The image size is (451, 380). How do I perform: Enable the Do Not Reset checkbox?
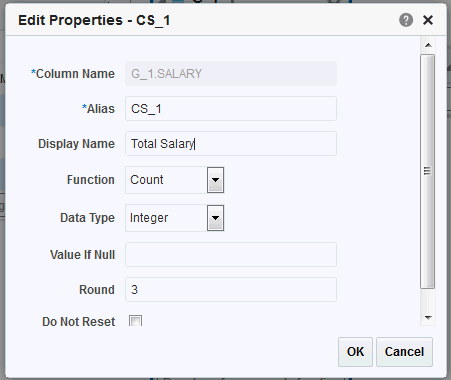click(x=135, y=321)
